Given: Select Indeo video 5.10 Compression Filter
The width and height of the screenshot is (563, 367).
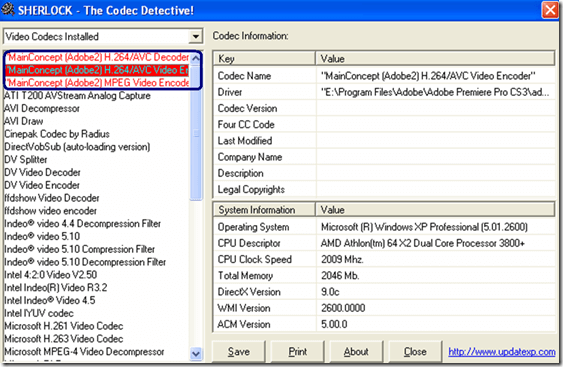Looking at the screenshot, I should [79, 249].
